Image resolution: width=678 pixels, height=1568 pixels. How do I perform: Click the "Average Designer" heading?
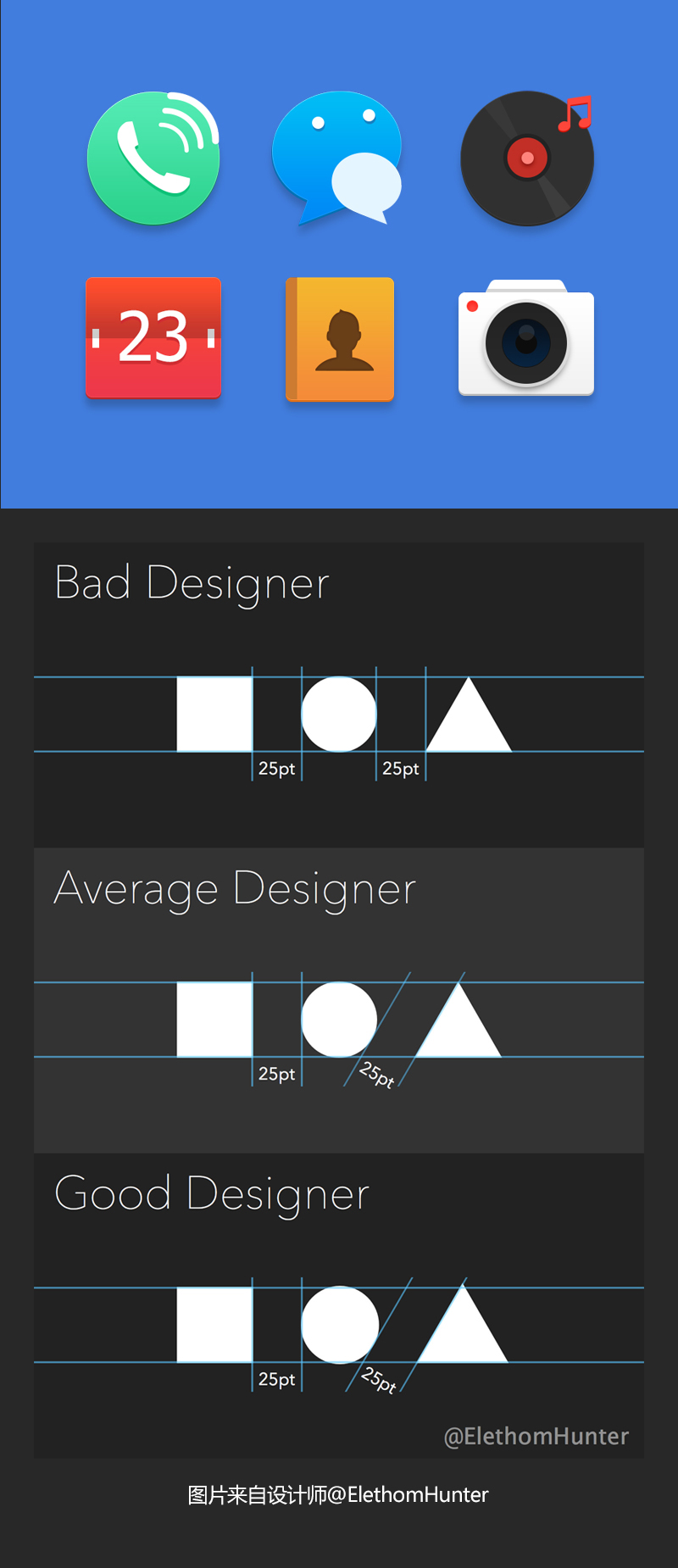pos(235,888)
